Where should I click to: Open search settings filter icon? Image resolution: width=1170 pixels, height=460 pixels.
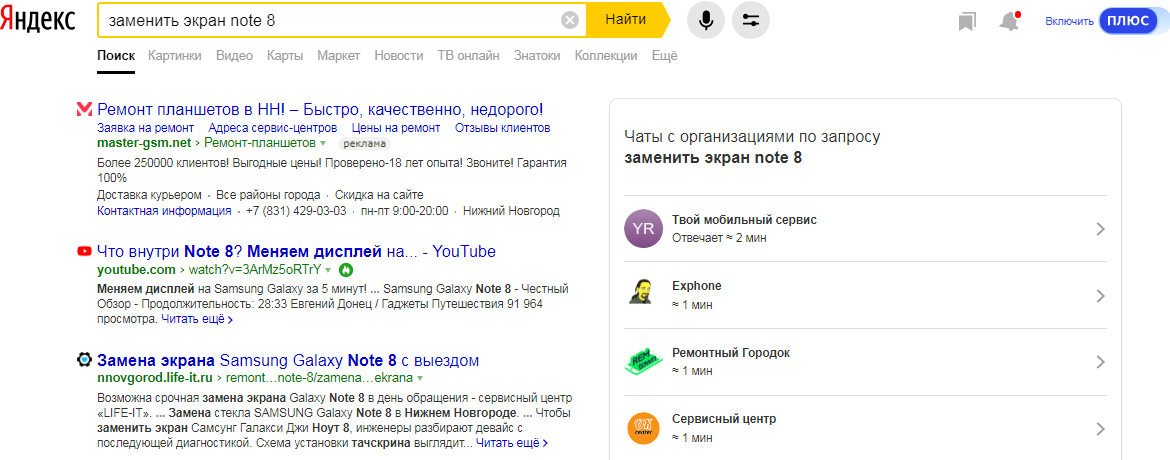pyautogui.click(x=751, y=20)
